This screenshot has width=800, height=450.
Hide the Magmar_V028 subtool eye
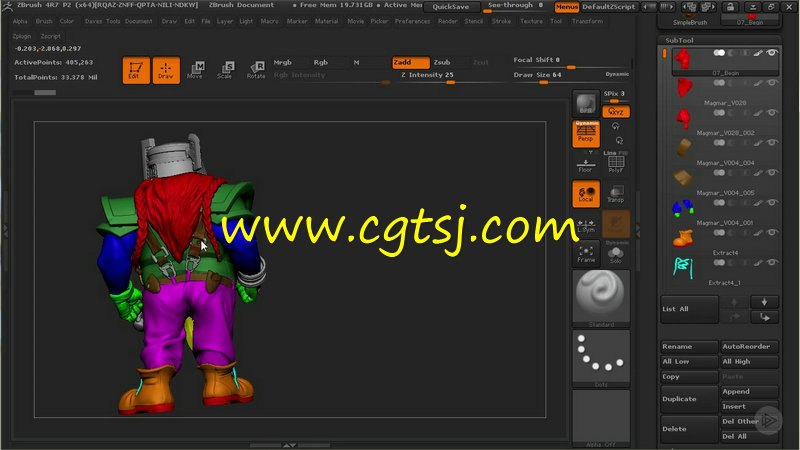point(772,83)
